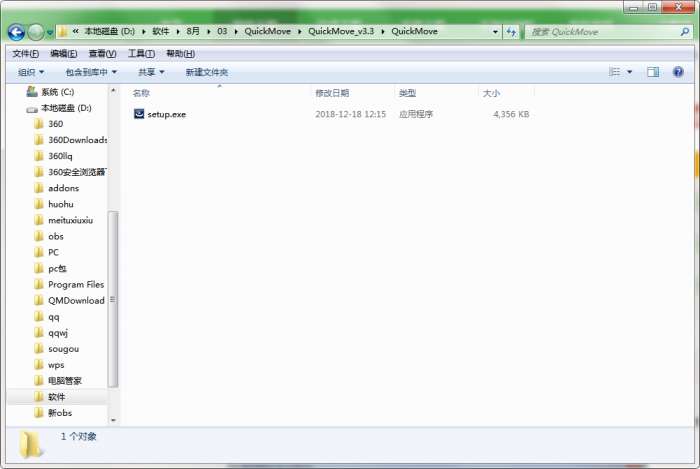The image size is (700, 469).
Task: Select the huohu folder
Action: (54, 204)
